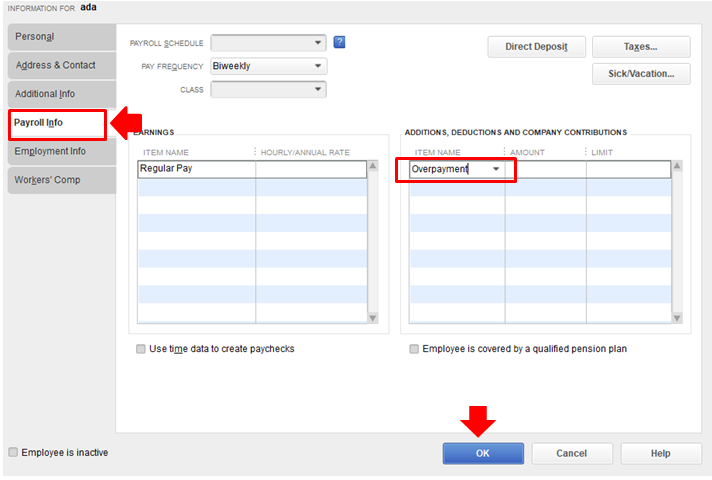712x480 pixels.
Task: Click the hourly/annual rate cell for Regular Pay
Action: point(311,169)
